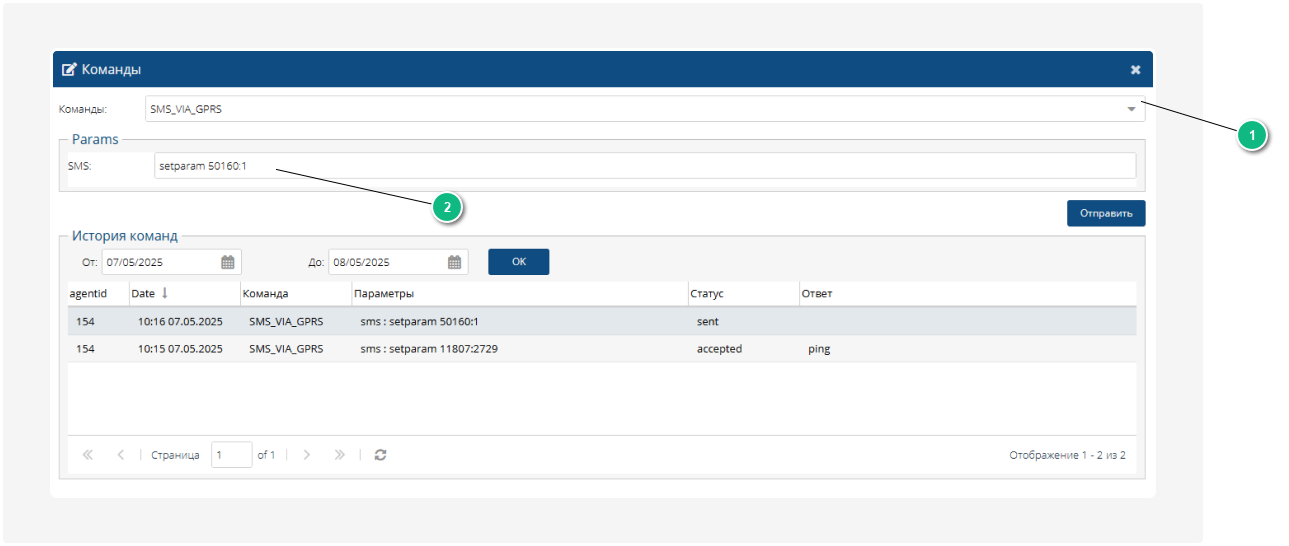Viewport: 1289px width, 546px height.
Task: Click the 'Отображение 1 - 2 из 2' text
Action: (x=1067, y=455)
